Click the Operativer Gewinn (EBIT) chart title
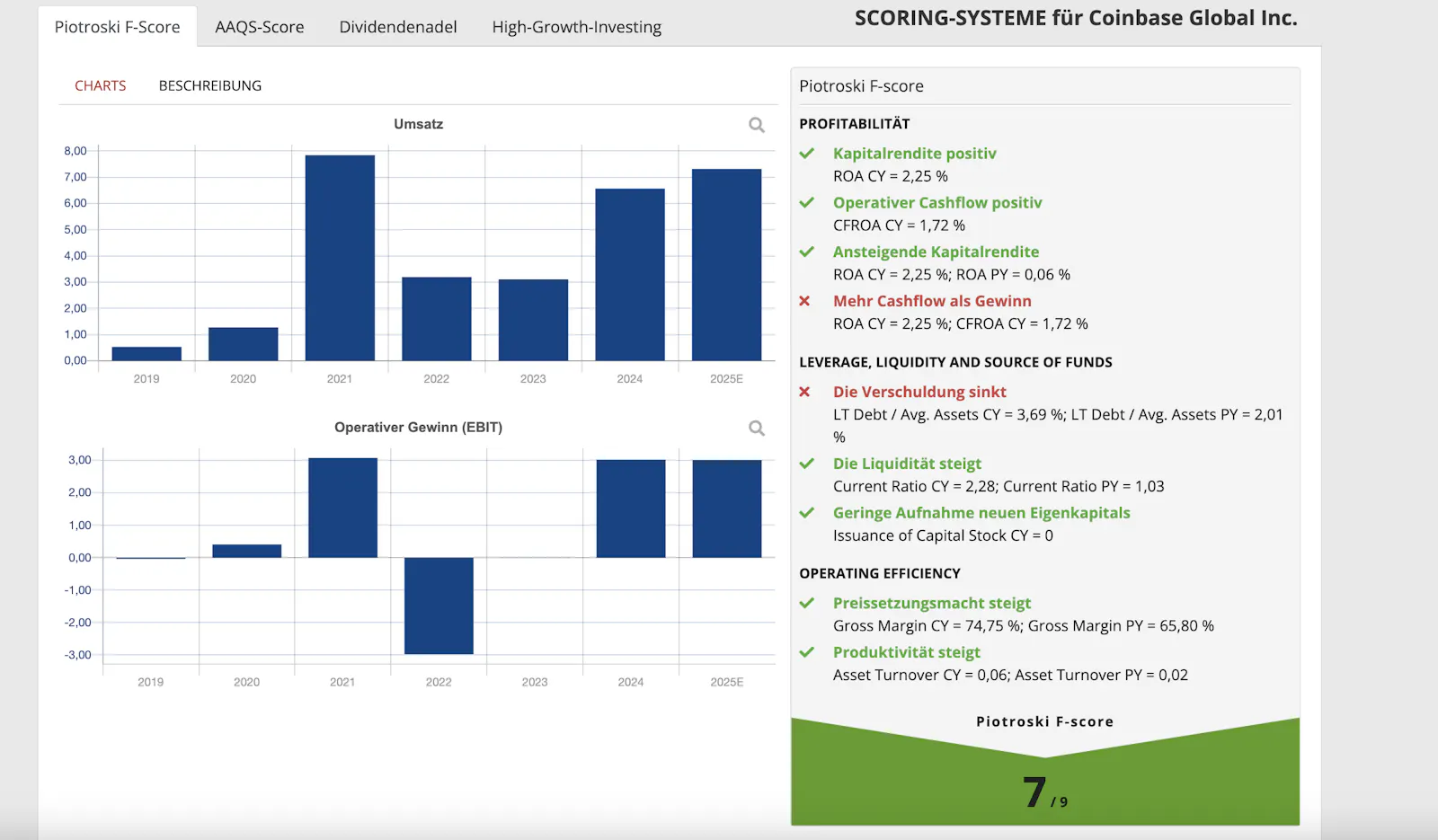 pos(419,428)
